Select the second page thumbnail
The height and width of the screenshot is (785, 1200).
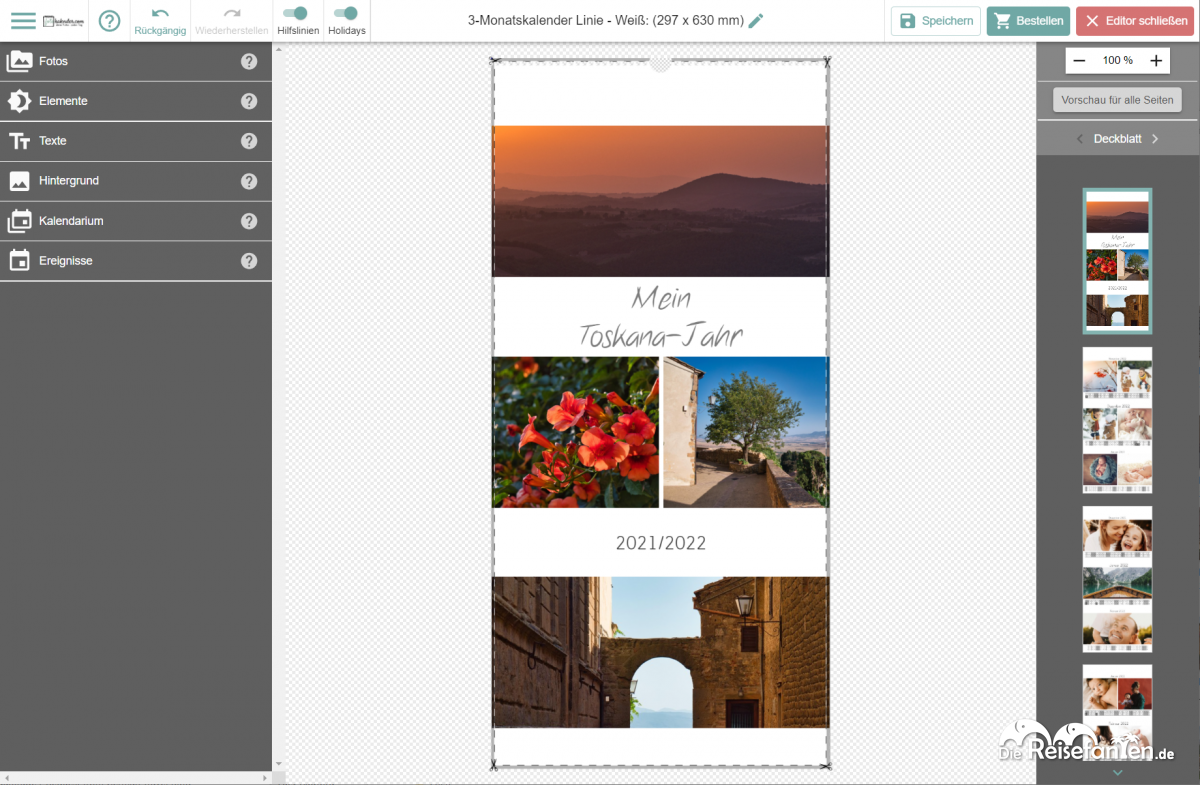point(1117,420)
